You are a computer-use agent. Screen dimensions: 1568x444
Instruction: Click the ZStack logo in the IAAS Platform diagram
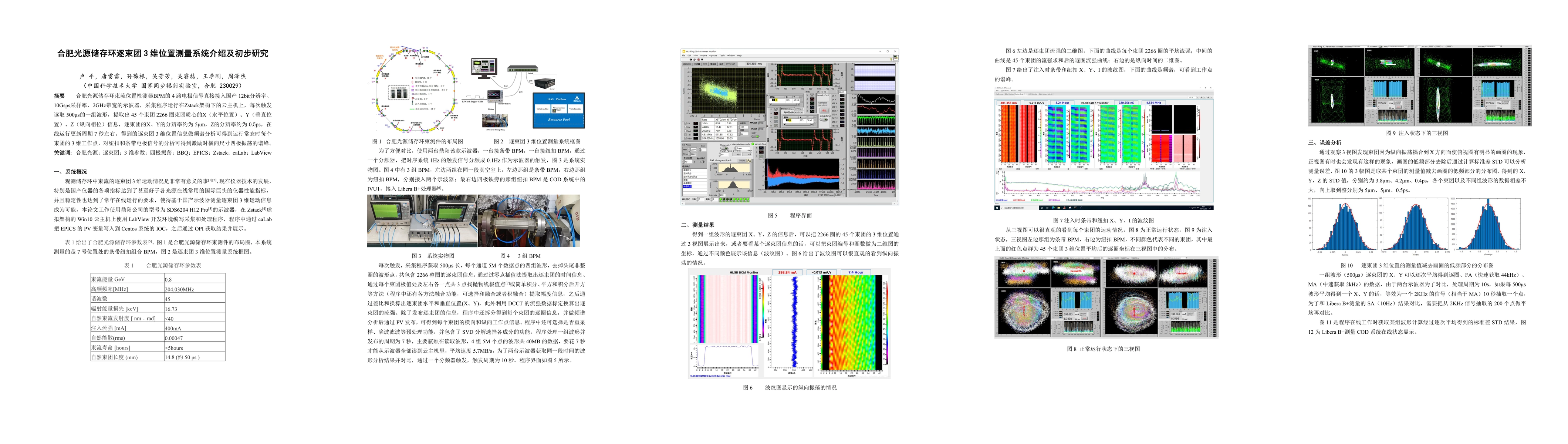point(577,99)
